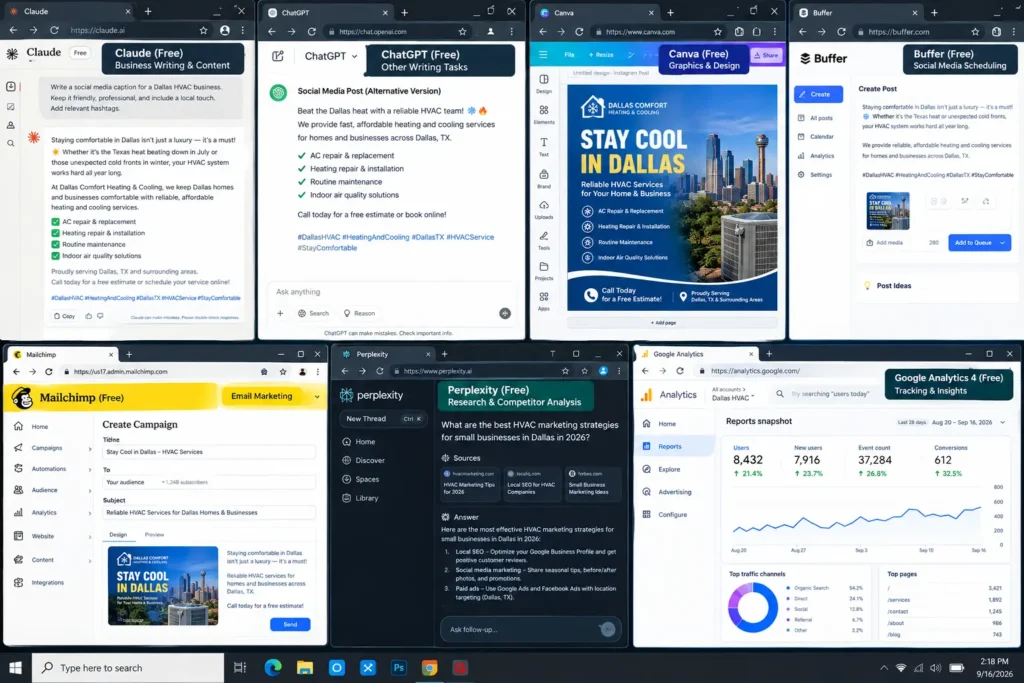Switch to the Design tab in Mailchimp
The image size is (1024, 683).
(x=118, y=535)
